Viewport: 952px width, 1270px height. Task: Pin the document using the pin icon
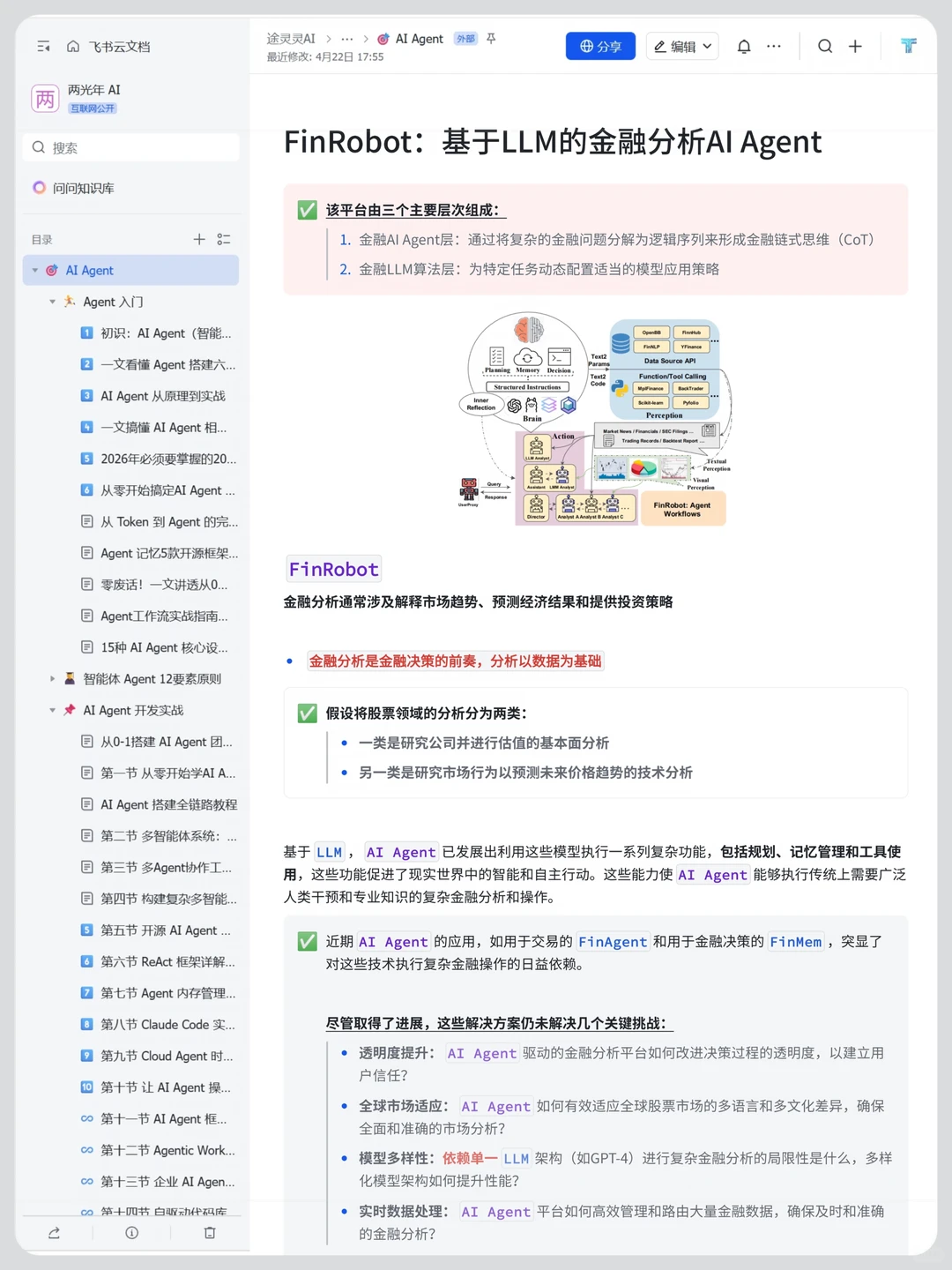click(491, 39)
